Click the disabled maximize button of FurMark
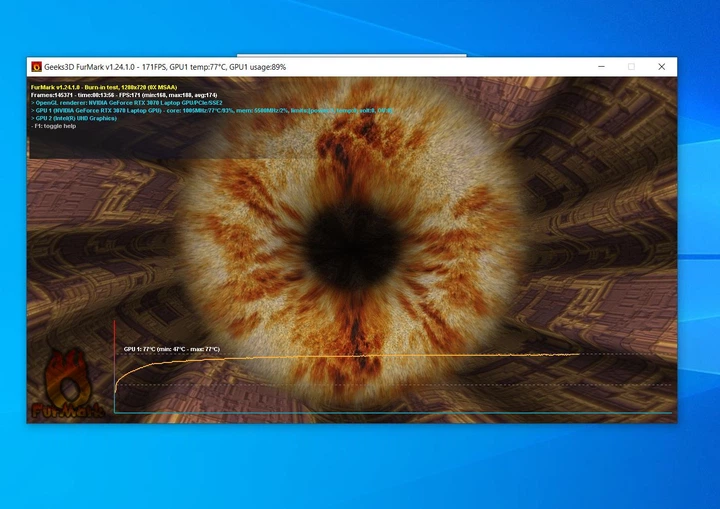This screenshot has width=720, height=509. tap(631, 67)
